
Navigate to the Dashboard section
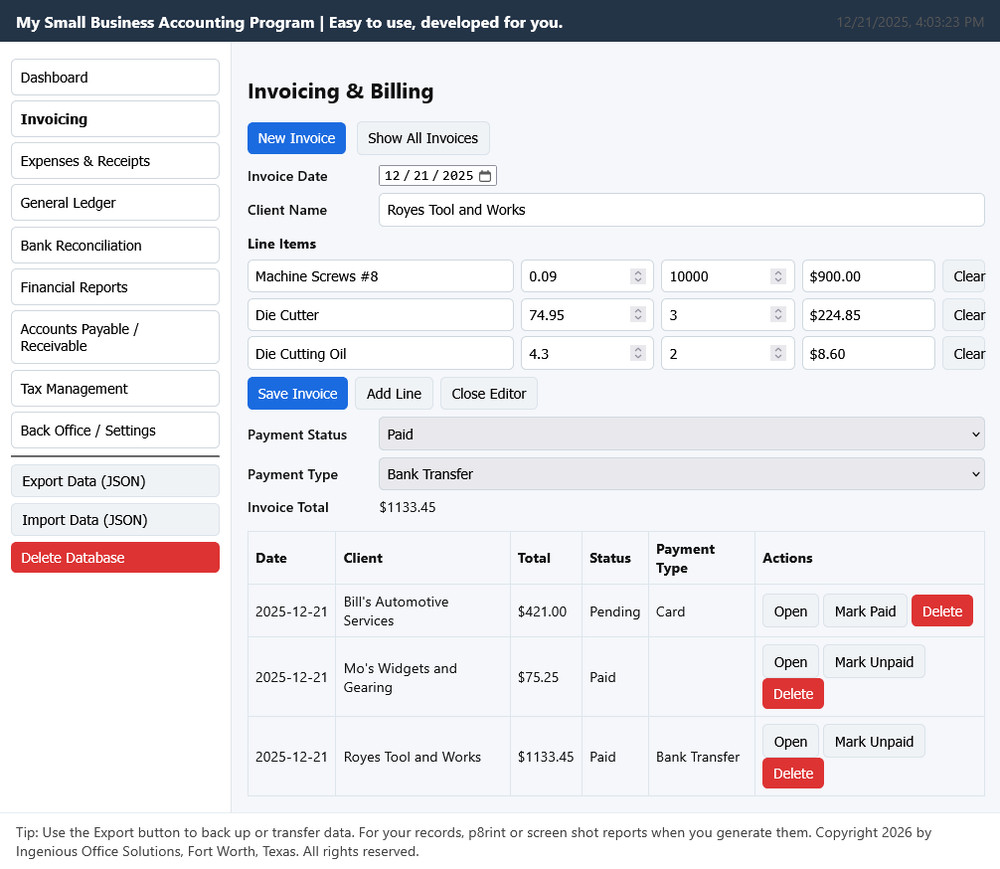pyautogui.click(x=114, y=77)
